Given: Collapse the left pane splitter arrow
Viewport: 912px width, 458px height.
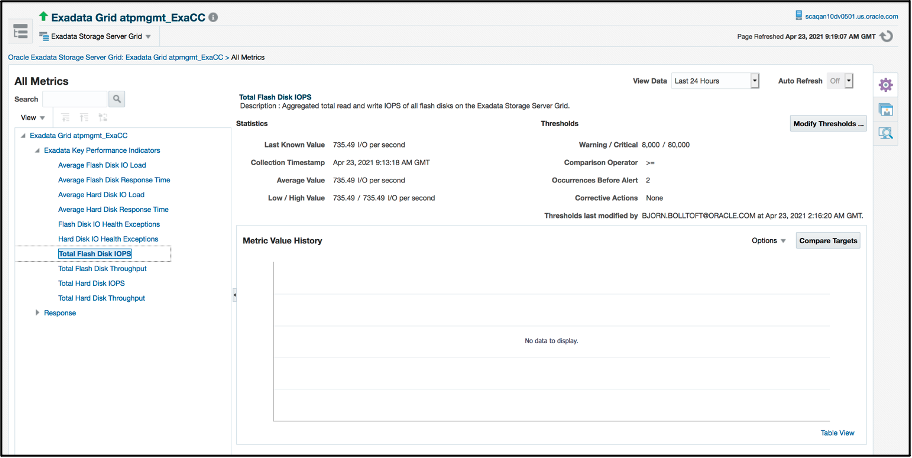Looking at the screenshot, I should coord(234,296).
